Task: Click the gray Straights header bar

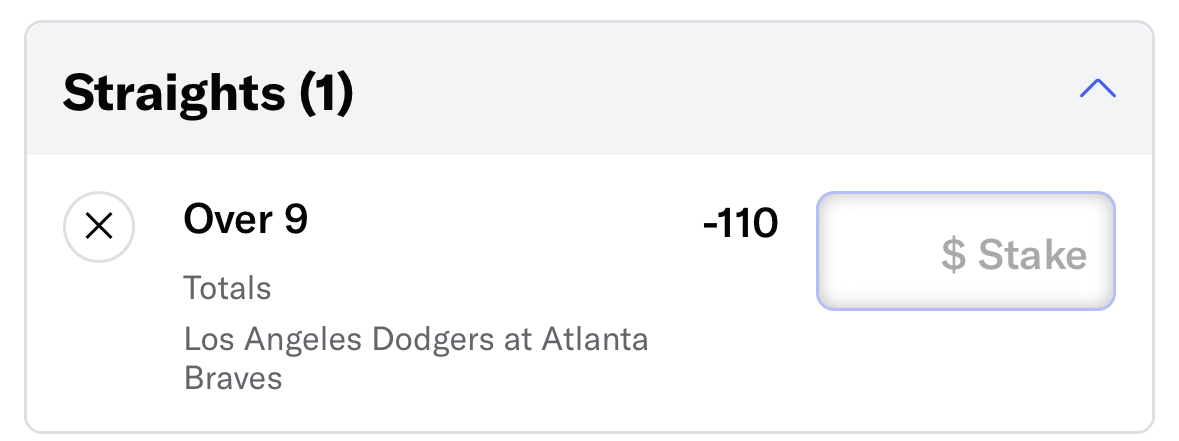Action: tap(590, 89)
